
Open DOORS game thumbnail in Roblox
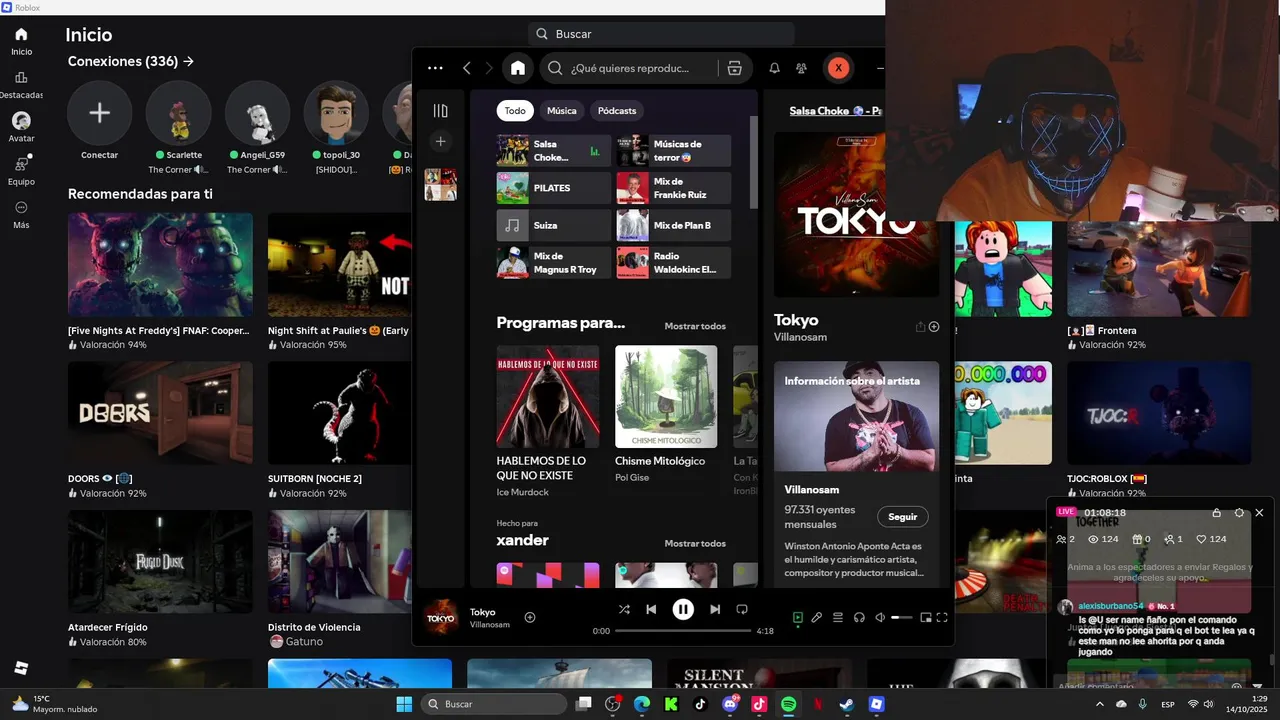click(x=160, y=413)
